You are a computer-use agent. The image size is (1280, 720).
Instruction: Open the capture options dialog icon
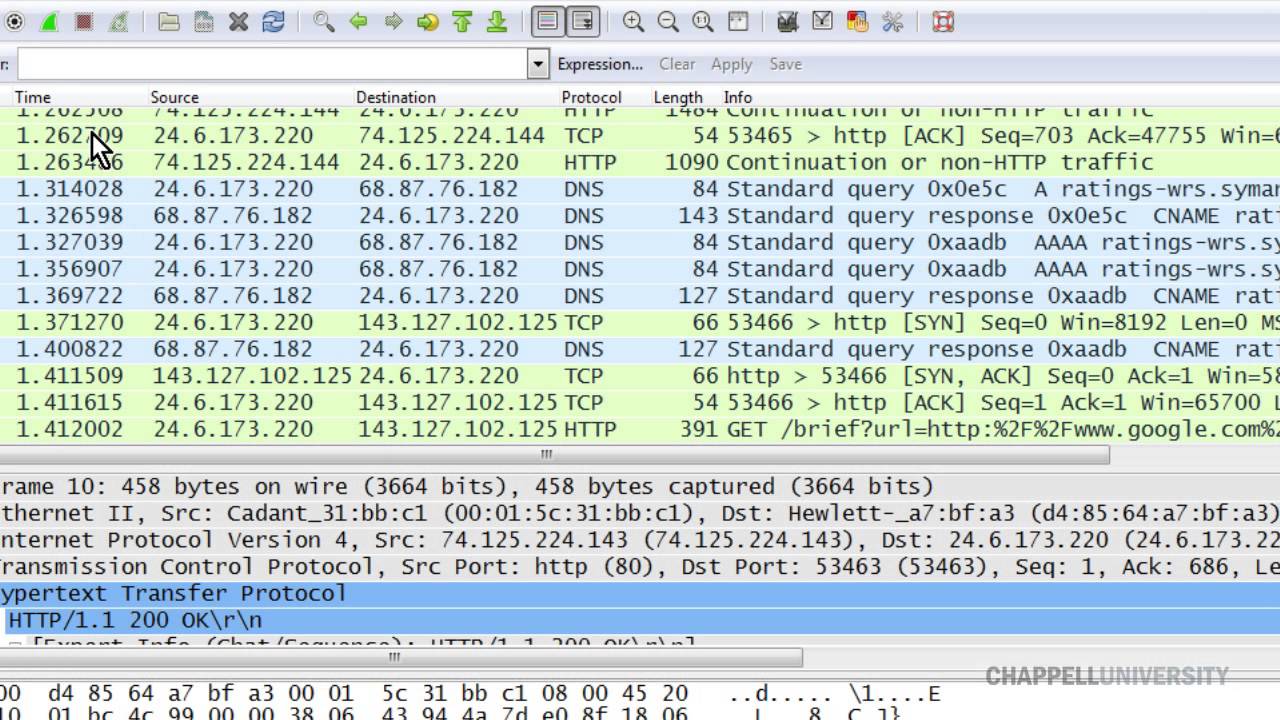[14, 21]
